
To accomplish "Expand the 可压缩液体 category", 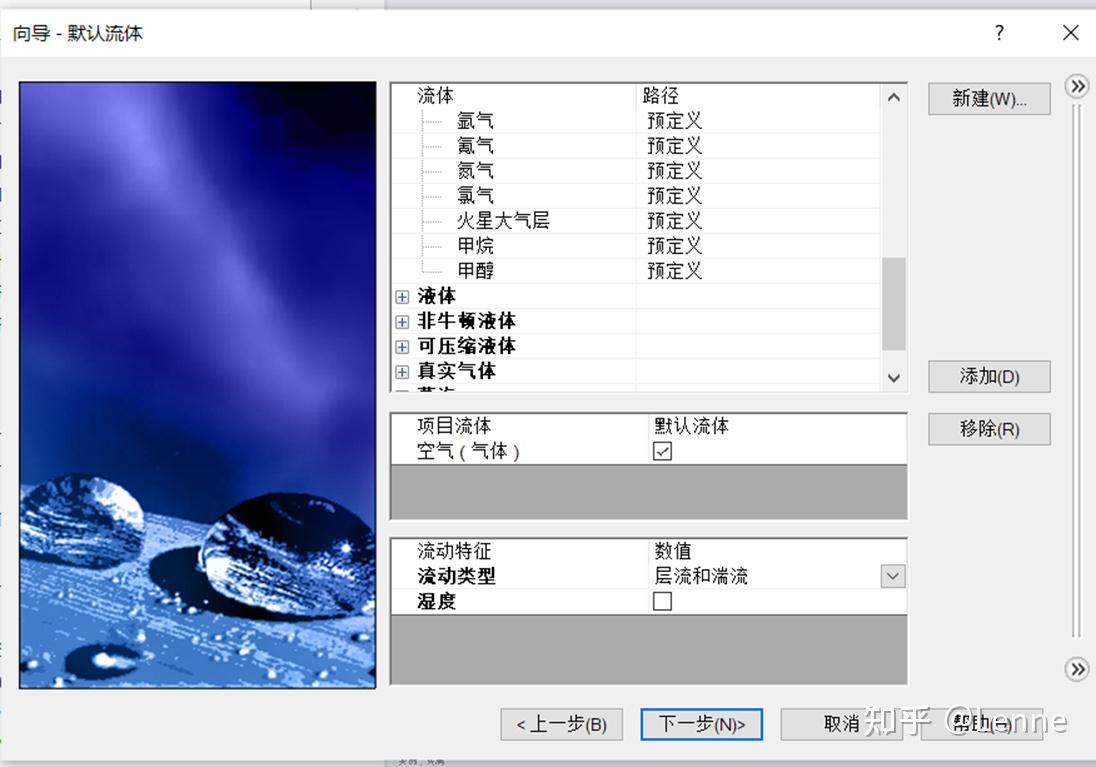I will [401, 346].
